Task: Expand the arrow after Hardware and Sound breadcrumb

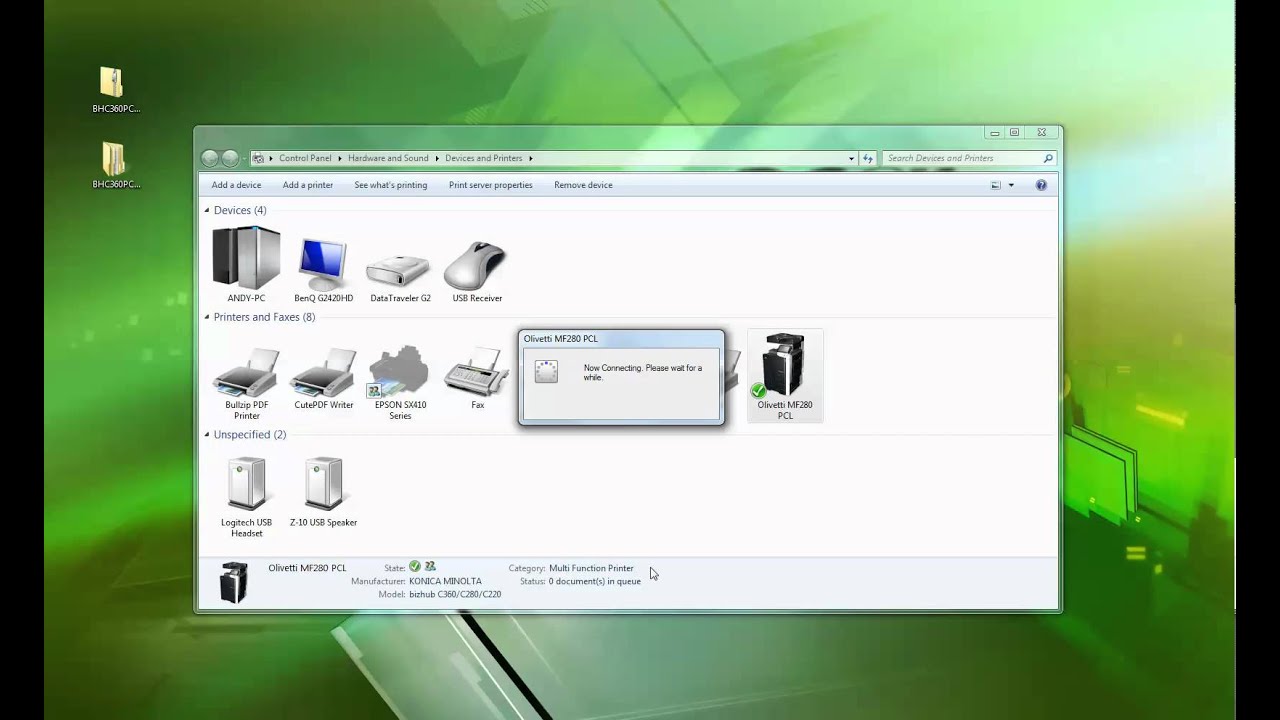Action: pos(436,158)
